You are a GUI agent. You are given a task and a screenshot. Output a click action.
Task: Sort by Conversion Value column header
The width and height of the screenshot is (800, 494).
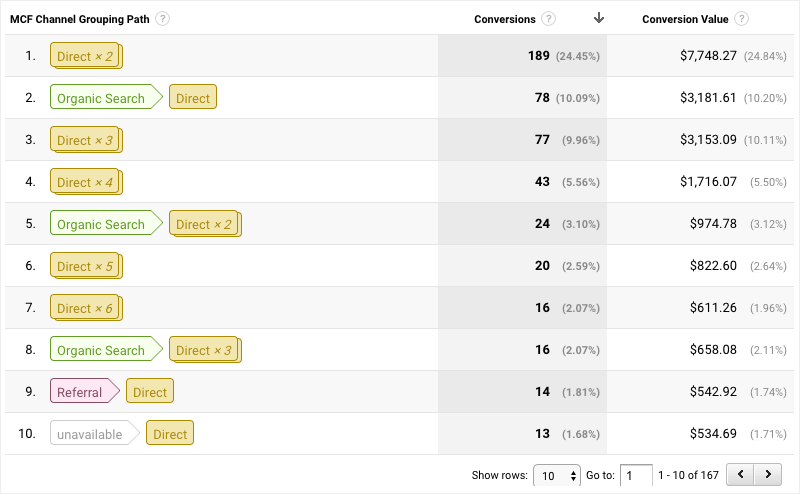pyautogui.click(x=686, y=19)
